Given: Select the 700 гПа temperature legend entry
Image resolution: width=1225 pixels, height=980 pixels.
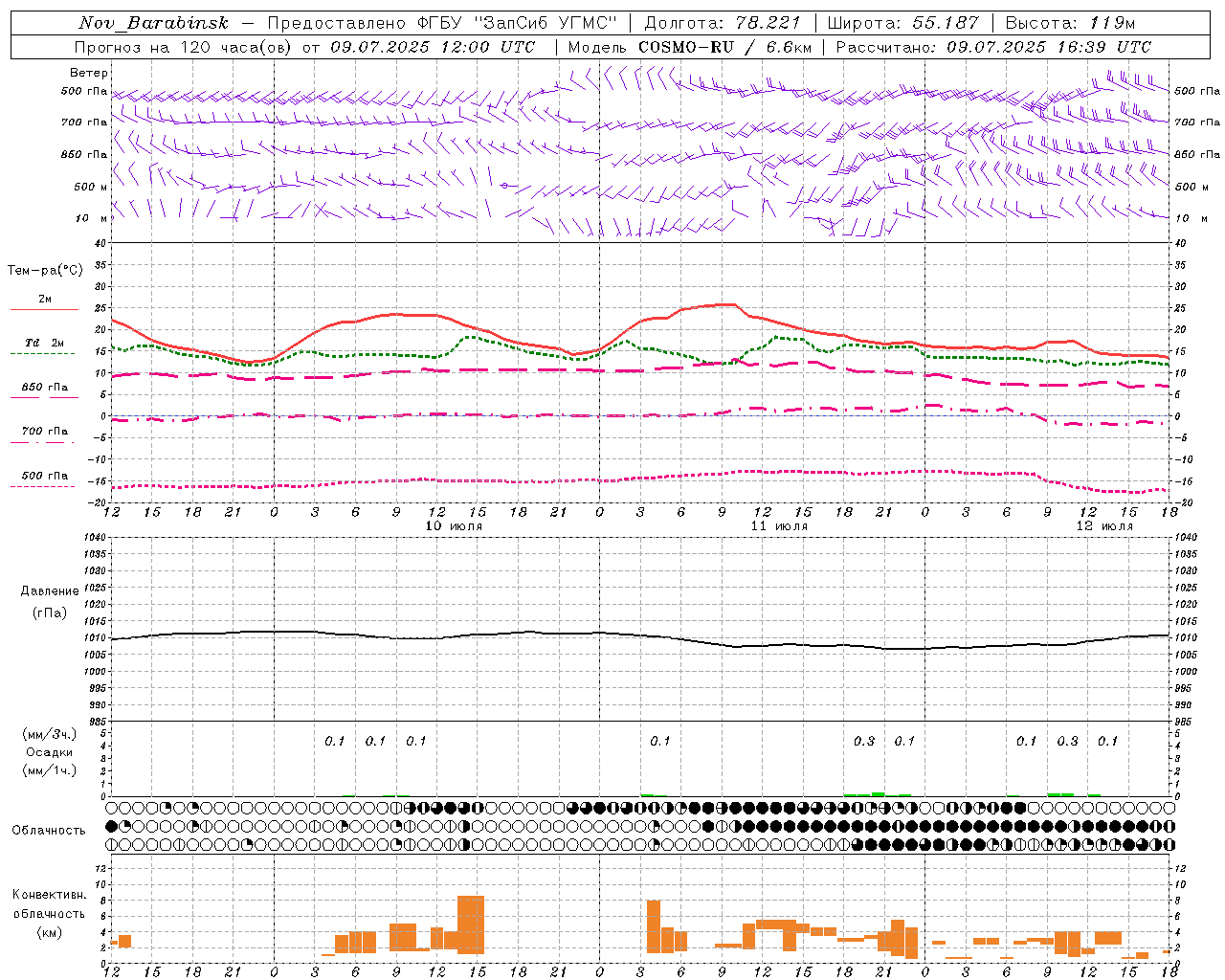Looking at the screenshot, I should pos(44,432).
